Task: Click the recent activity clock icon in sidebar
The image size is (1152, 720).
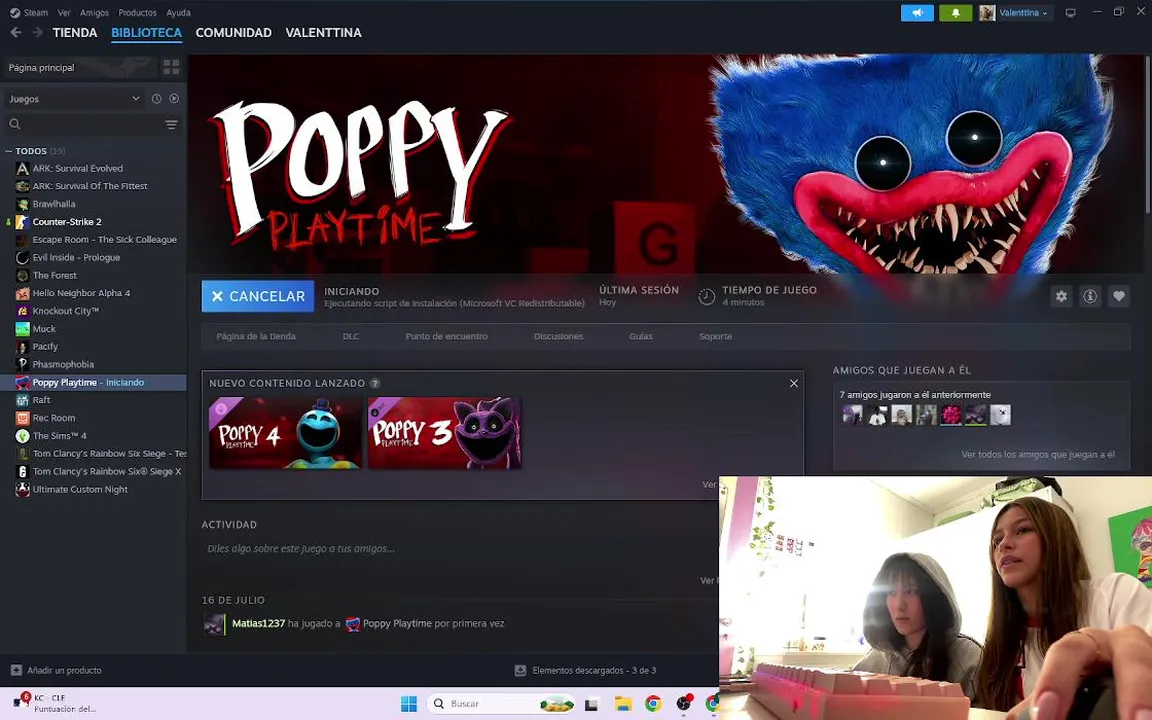Action: (x=156, y=98)
